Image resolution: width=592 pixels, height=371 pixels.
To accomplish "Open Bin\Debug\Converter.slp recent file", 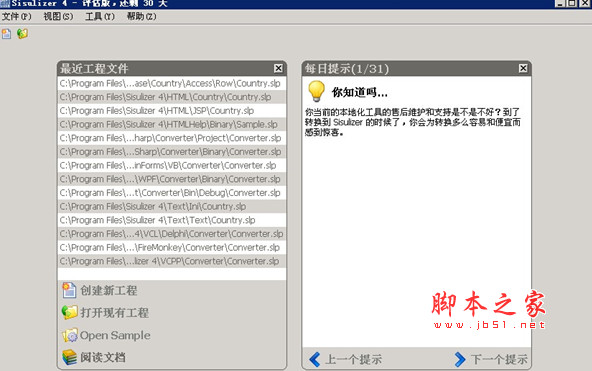I will click(172, 193).
